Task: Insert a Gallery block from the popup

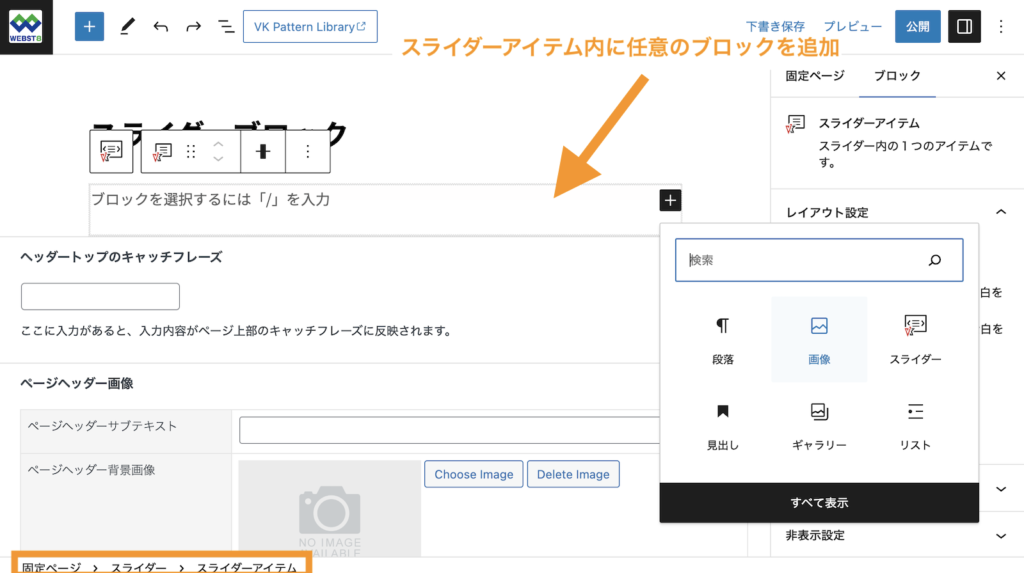Action: coord(819,425)
